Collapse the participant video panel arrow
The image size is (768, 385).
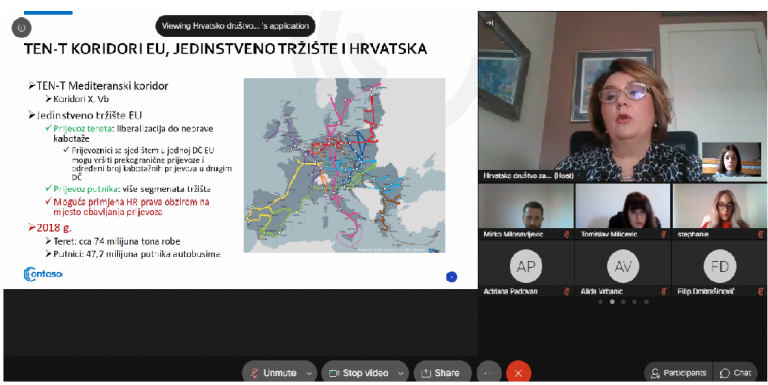coord(488,23)
